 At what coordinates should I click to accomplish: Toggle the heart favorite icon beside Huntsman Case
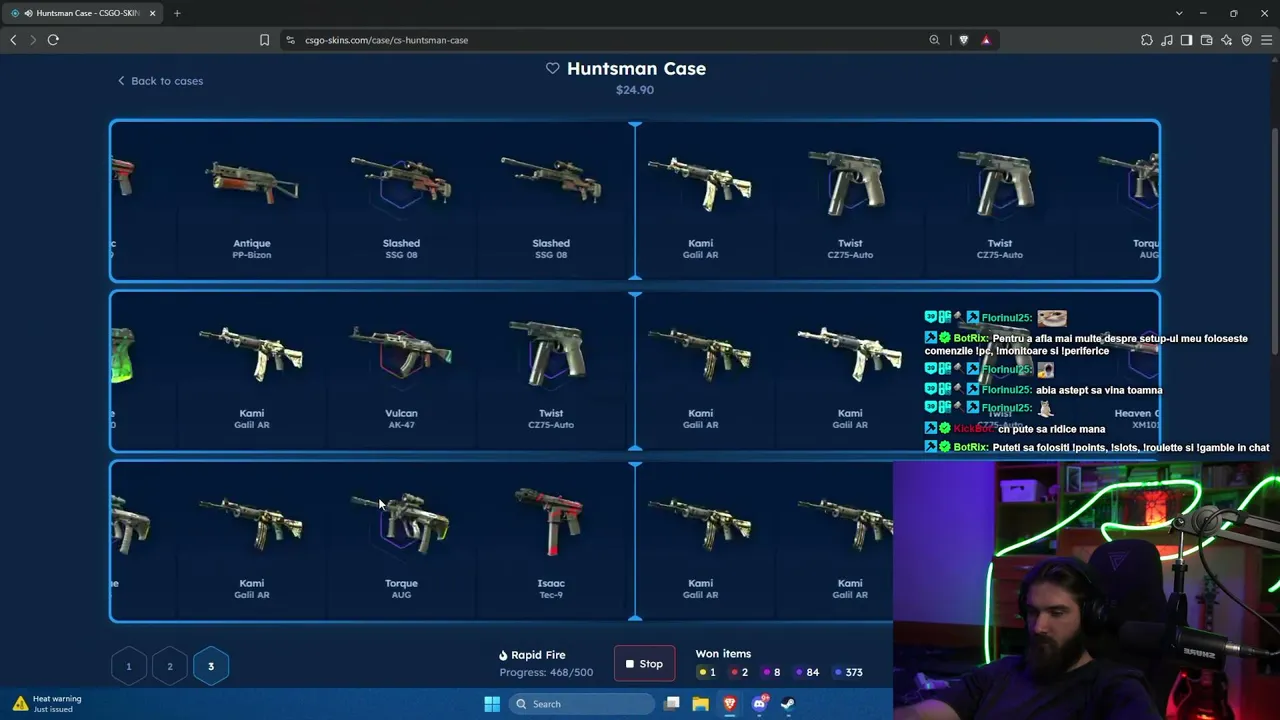tap(552, 68)
